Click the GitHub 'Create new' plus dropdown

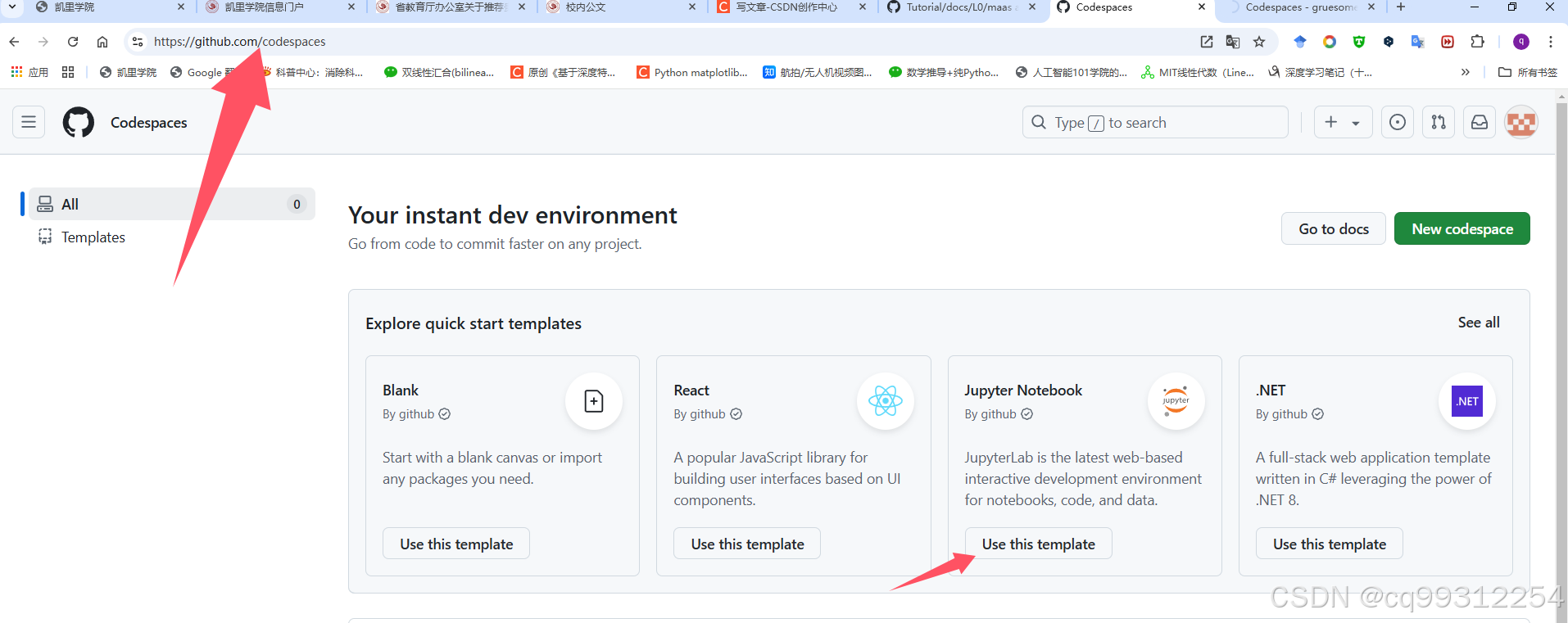[1343, 122]
